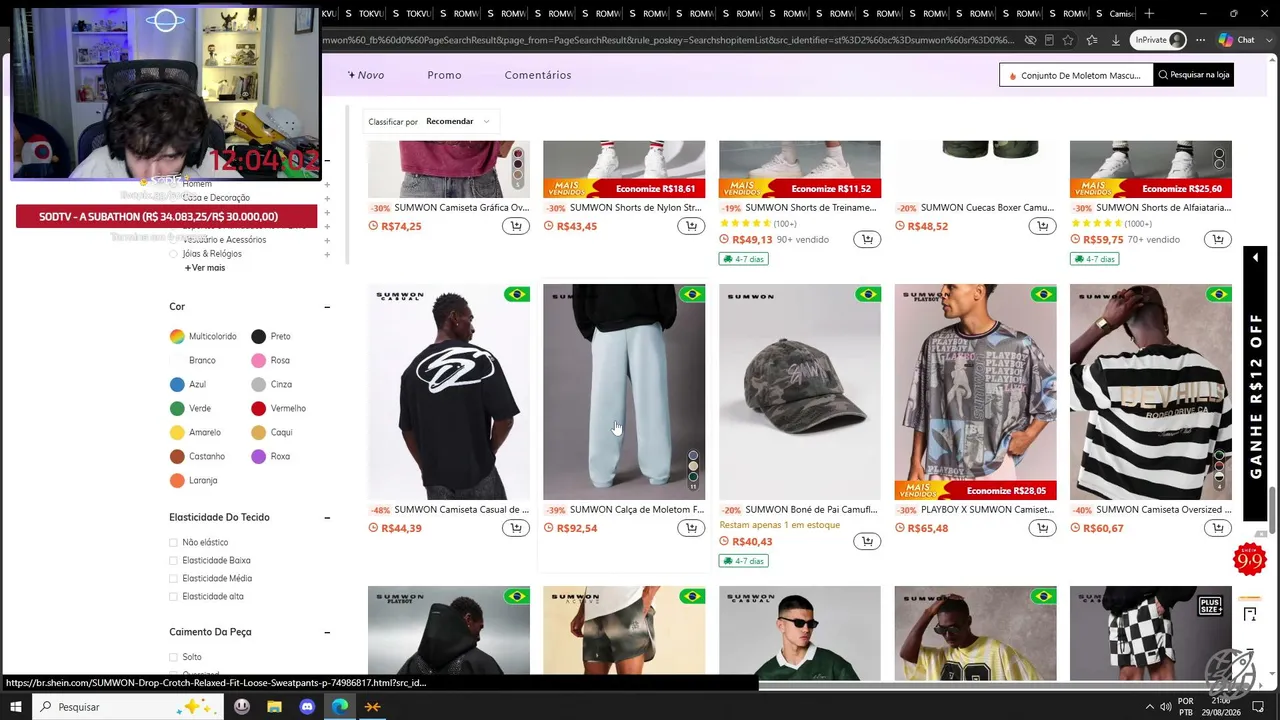Screen dimensions: 1280x720
Task: Add SUMWON Shorts de Alfaiataria R$59,75 to cart
Action: click(1218, 239)
